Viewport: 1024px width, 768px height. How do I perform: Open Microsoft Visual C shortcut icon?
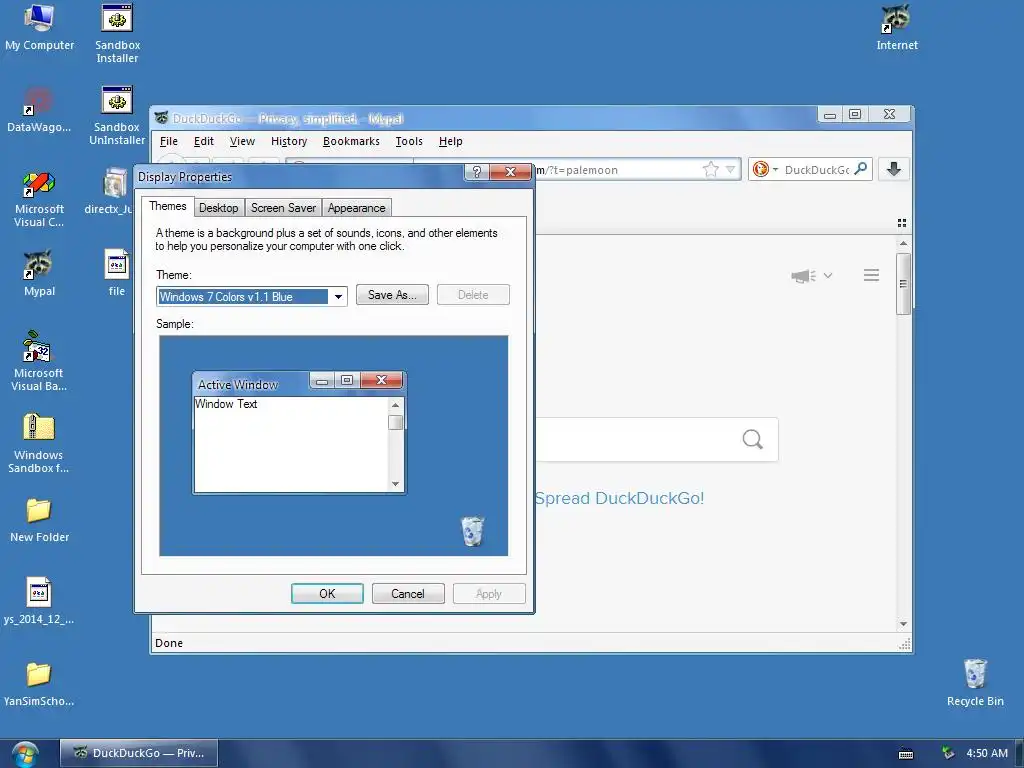tap(39, 198)
